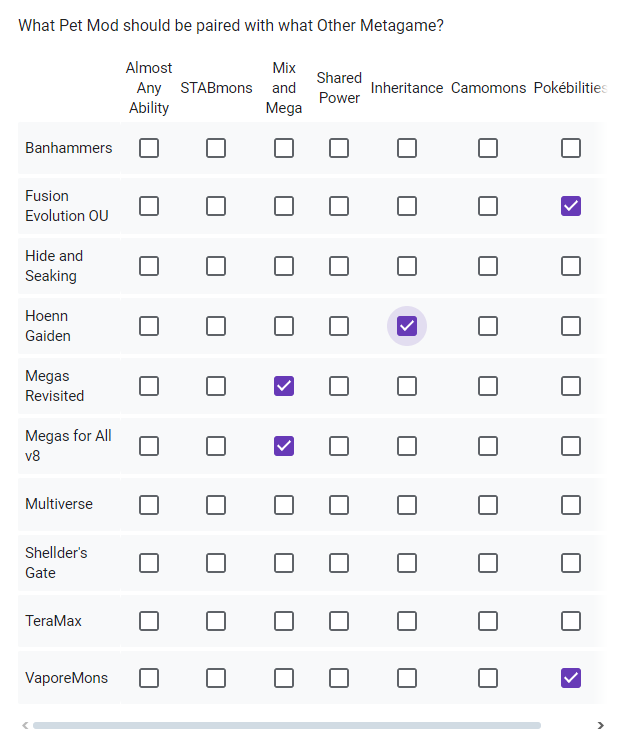Check Shellder's Gate Inheritance checkbox
The height and width of the screenshot is (745, 617).
coord(407,563)
